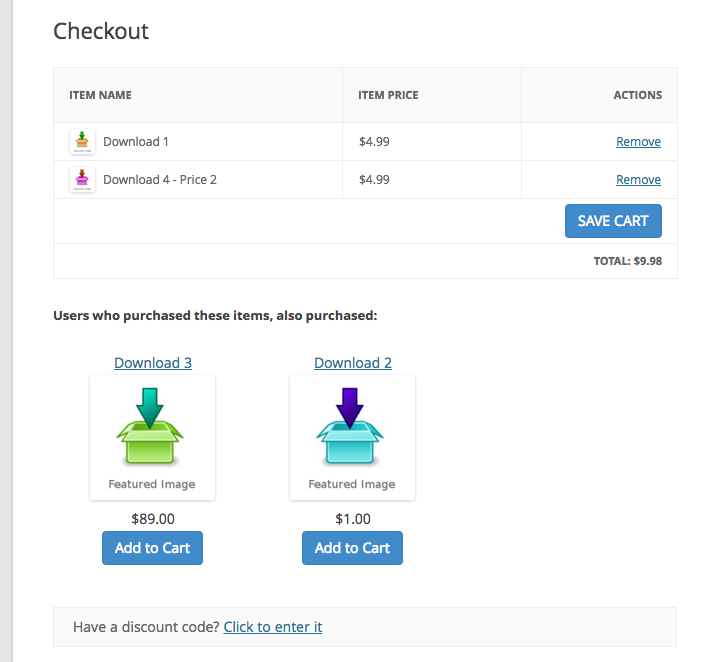Select the Download 1 item name text
This screenshot has height=662, width=714.
[x=136, y=142]
